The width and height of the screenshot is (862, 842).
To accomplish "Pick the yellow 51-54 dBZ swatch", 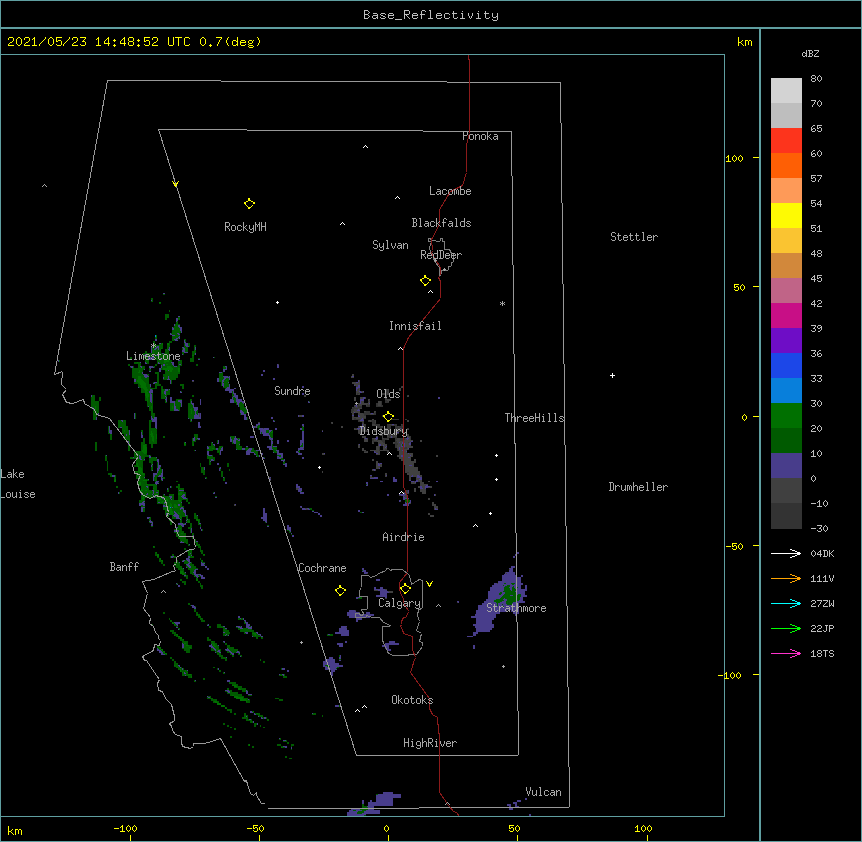I will [786, 215].
